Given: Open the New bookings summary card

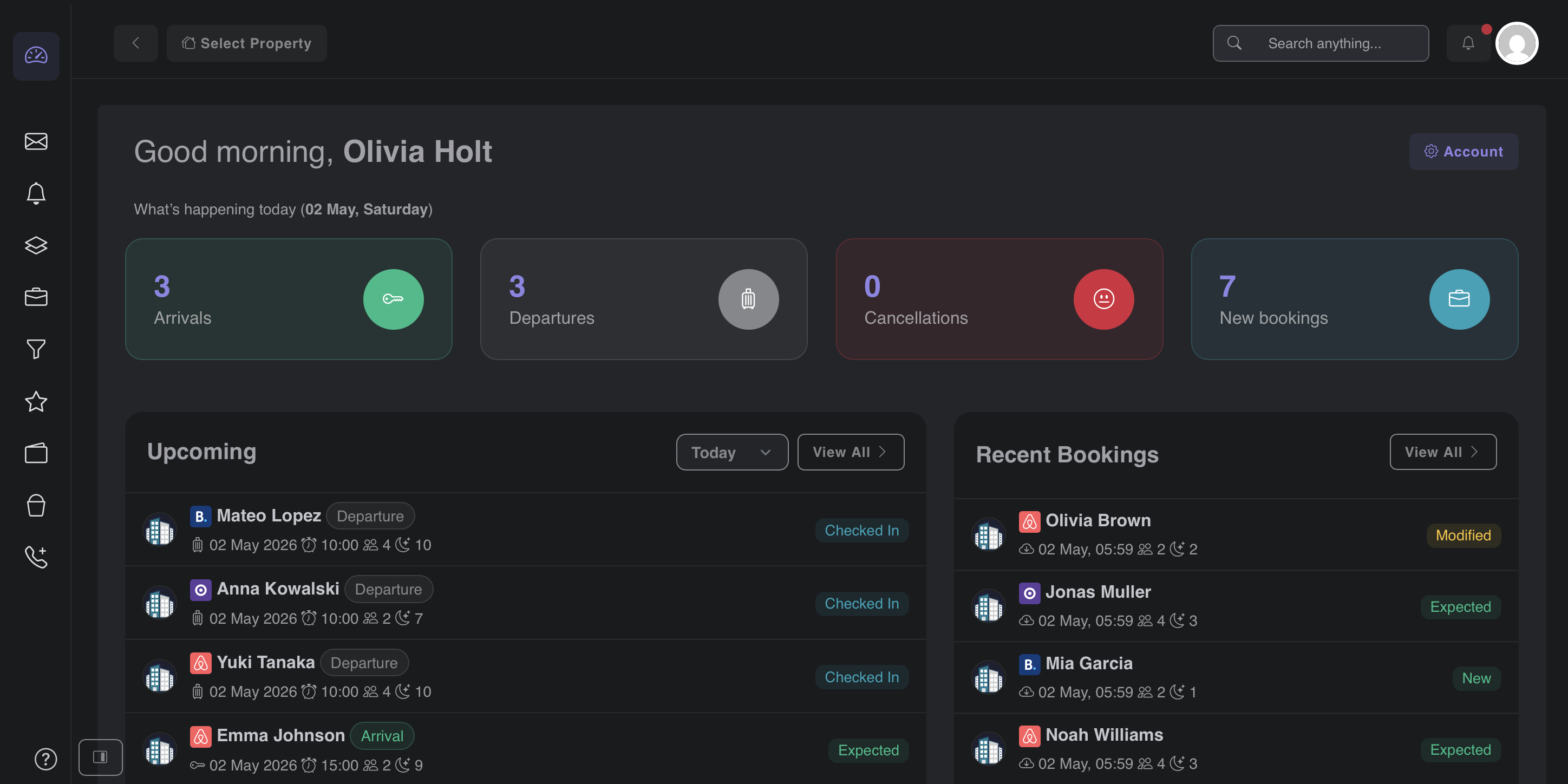Looking at the screenshot, I should [x=1354, y=299].
